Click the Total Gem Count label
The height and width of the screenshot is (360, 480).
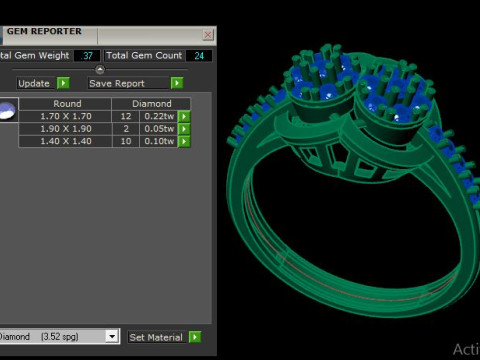(144, 55)
